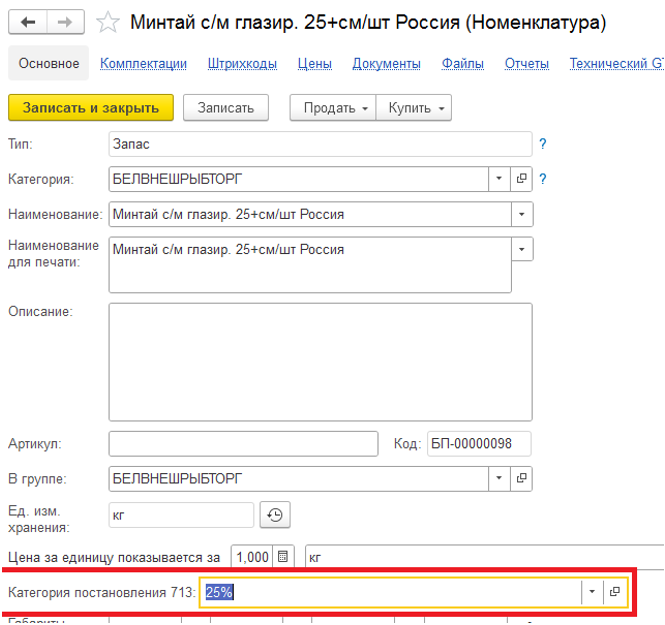Open the Категория постановления 713 dropdown
This screenshot has width=665, height=625.
pyautogui.click(x=592, y=592)
